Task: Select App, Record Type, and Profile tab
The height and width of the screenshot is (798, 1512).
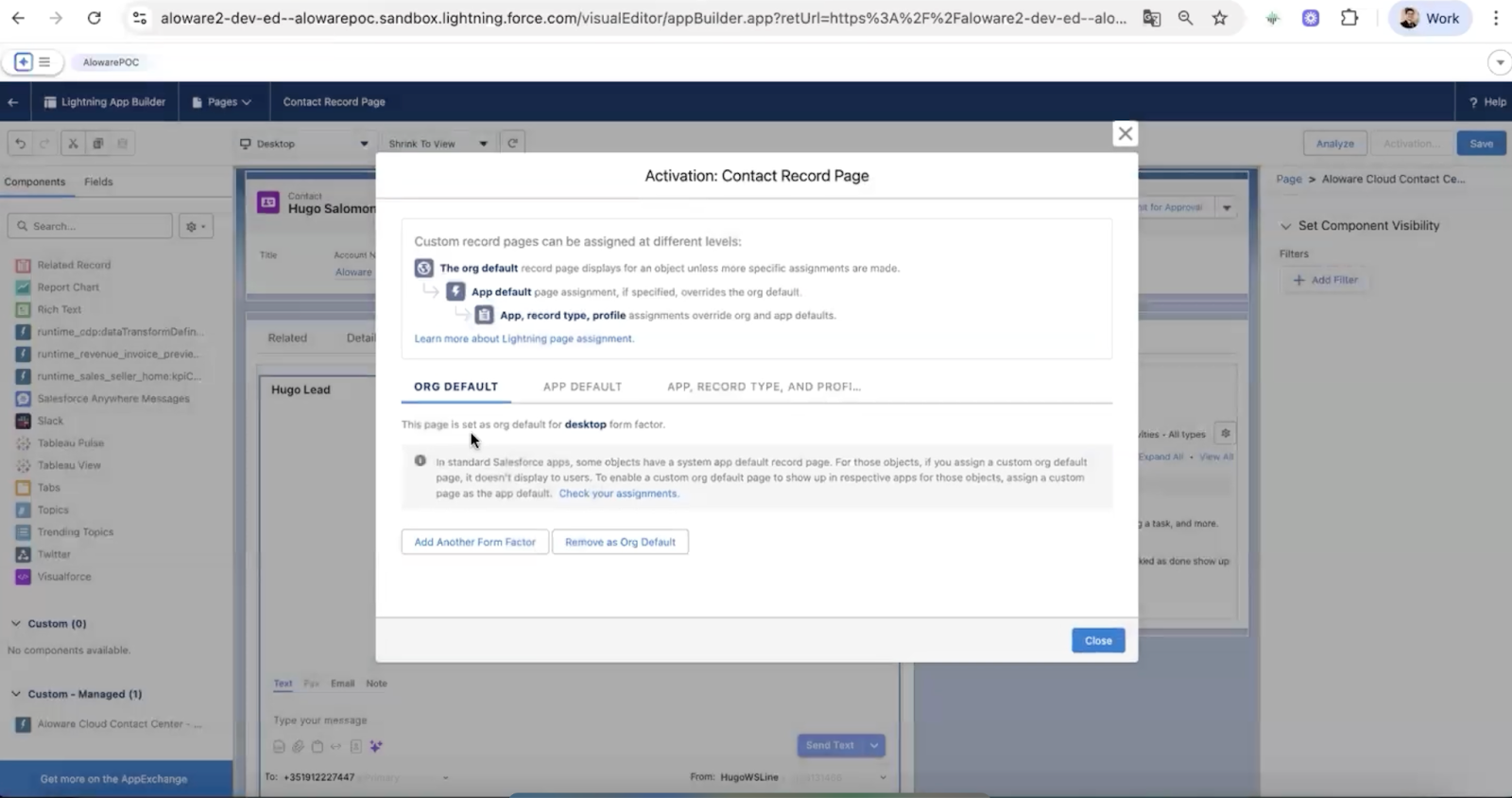Action: (x=764, y=387)
